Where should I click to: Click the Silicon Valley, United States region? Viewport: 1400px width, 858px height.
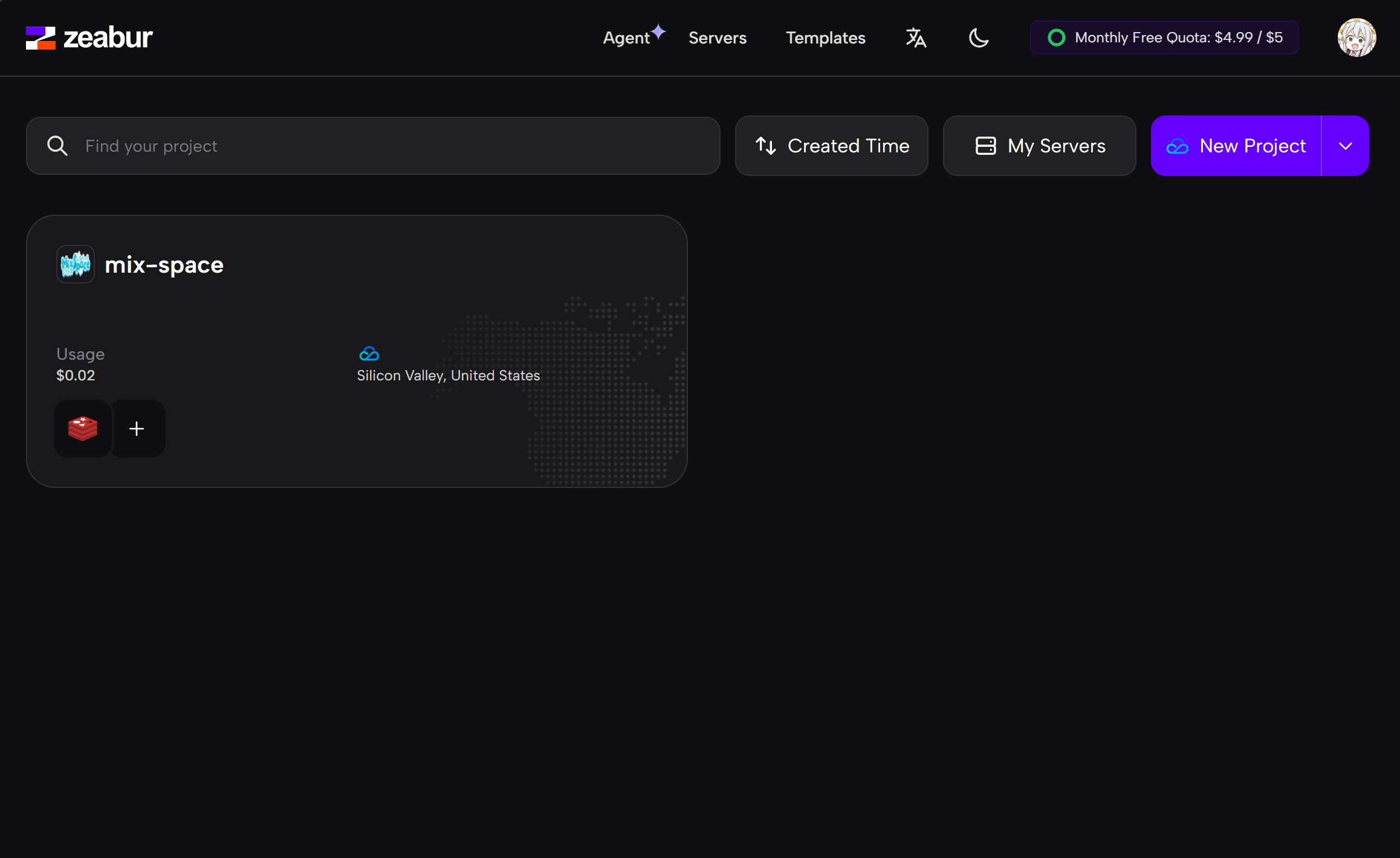click(449, 375)
